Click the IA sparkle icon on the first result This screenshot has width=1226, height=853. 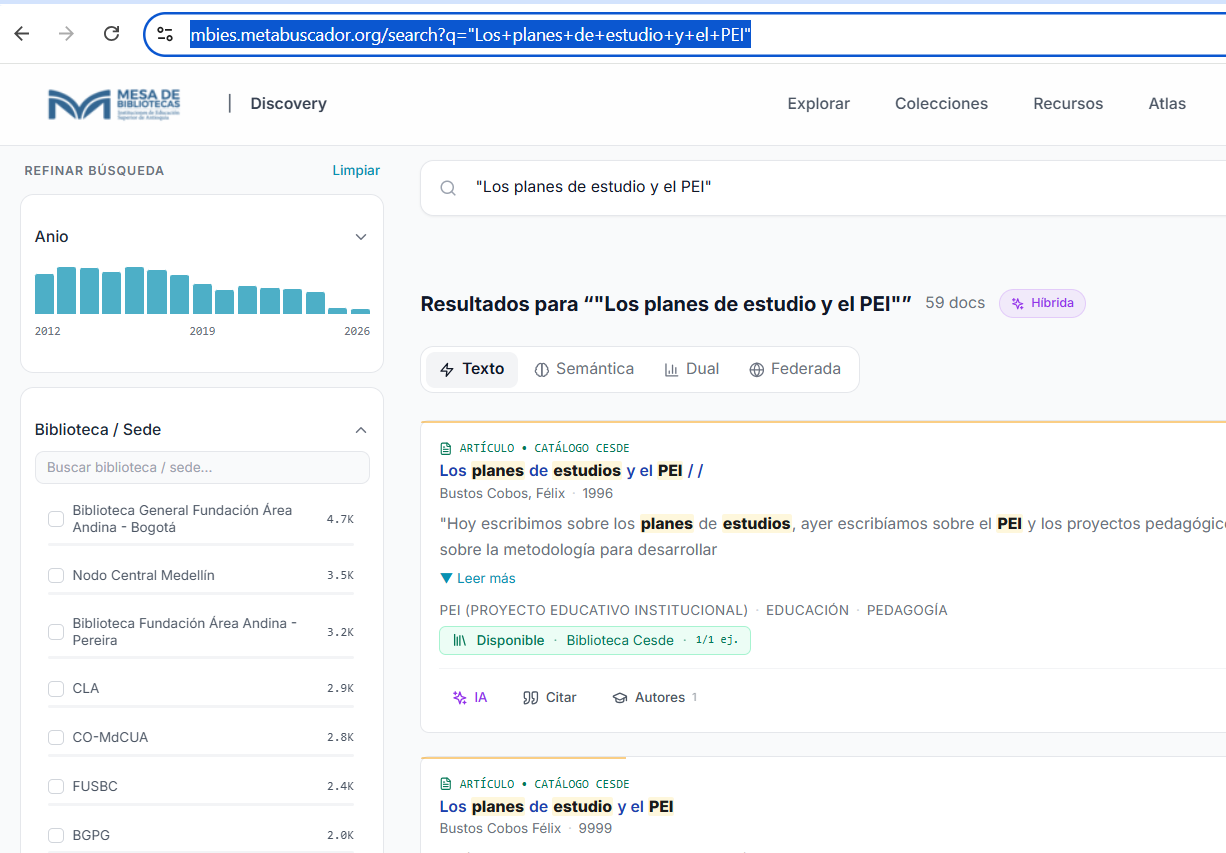click(x=460, y=698)
